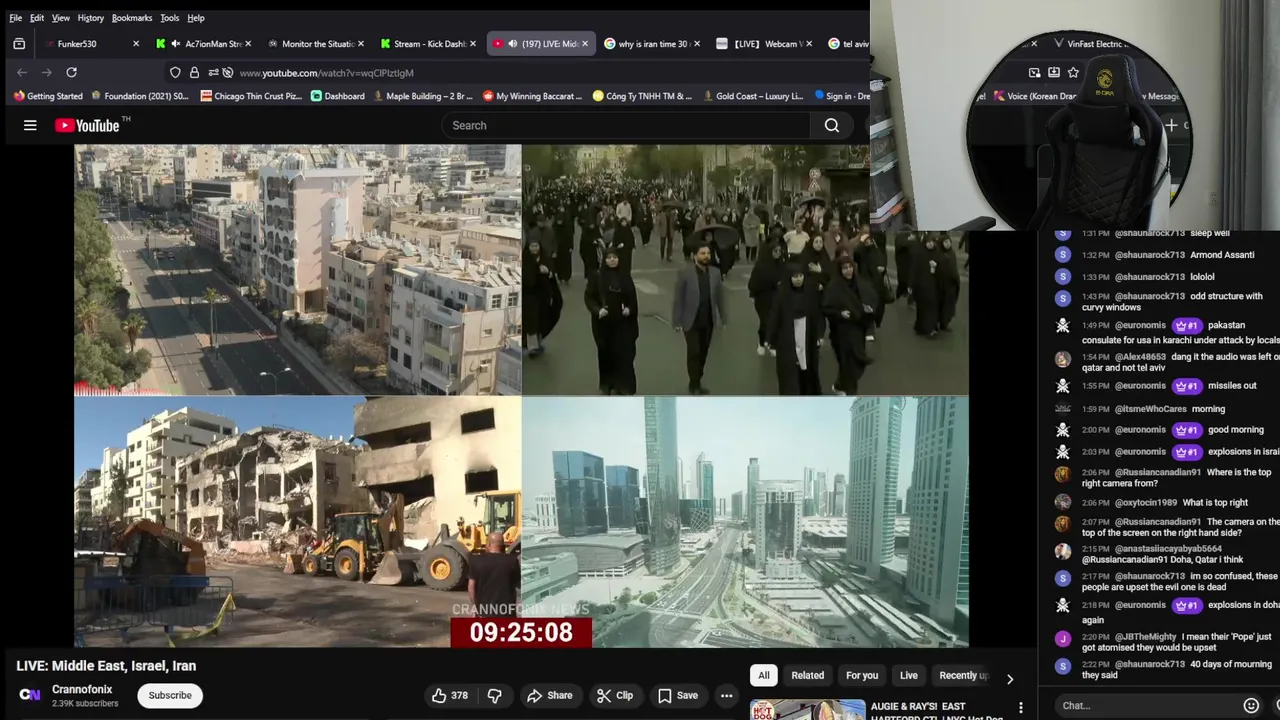Open options menu for Augie & Ray's video
Image resolution: width=1280 pixels, height=720 pixels.
(x=1021, y=708)
